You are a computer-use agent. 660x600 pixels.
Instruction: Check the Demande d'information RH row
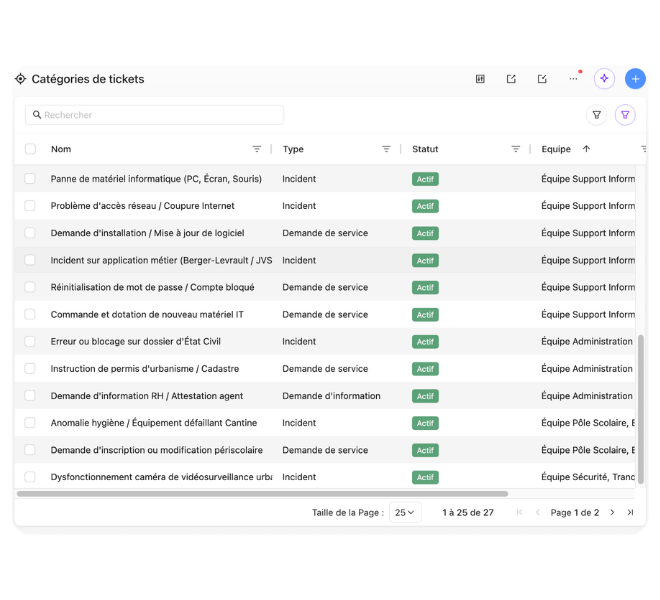click(x=30, y=395)
